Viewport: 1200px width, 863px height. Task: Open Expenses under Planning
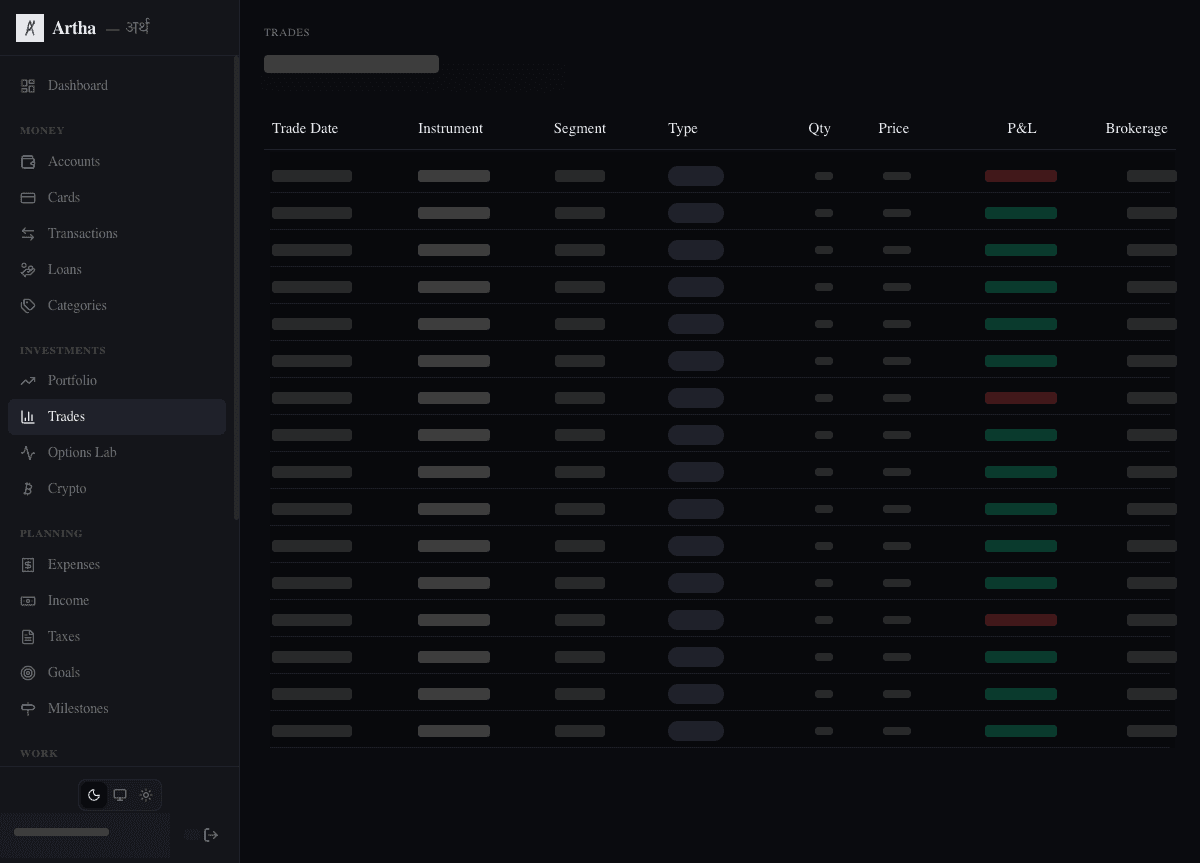117,565
